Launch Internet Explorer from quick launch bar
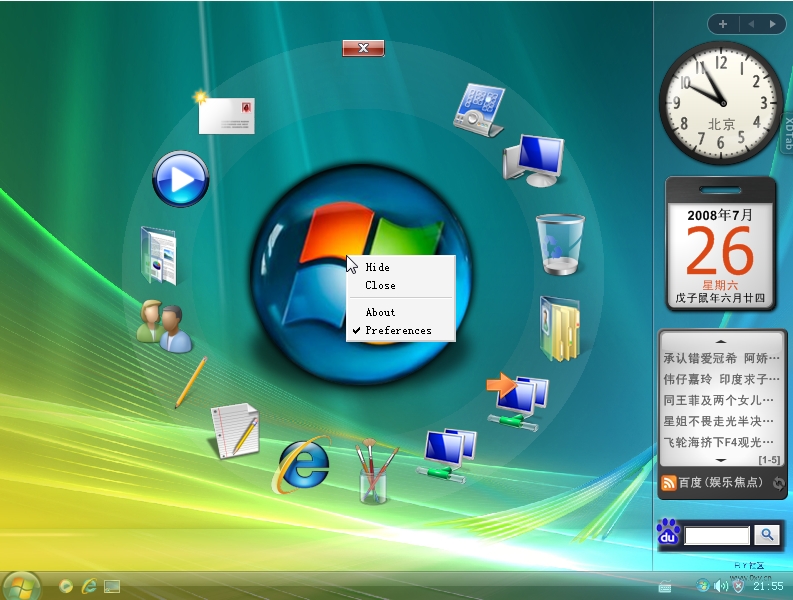 click(90, 585)
